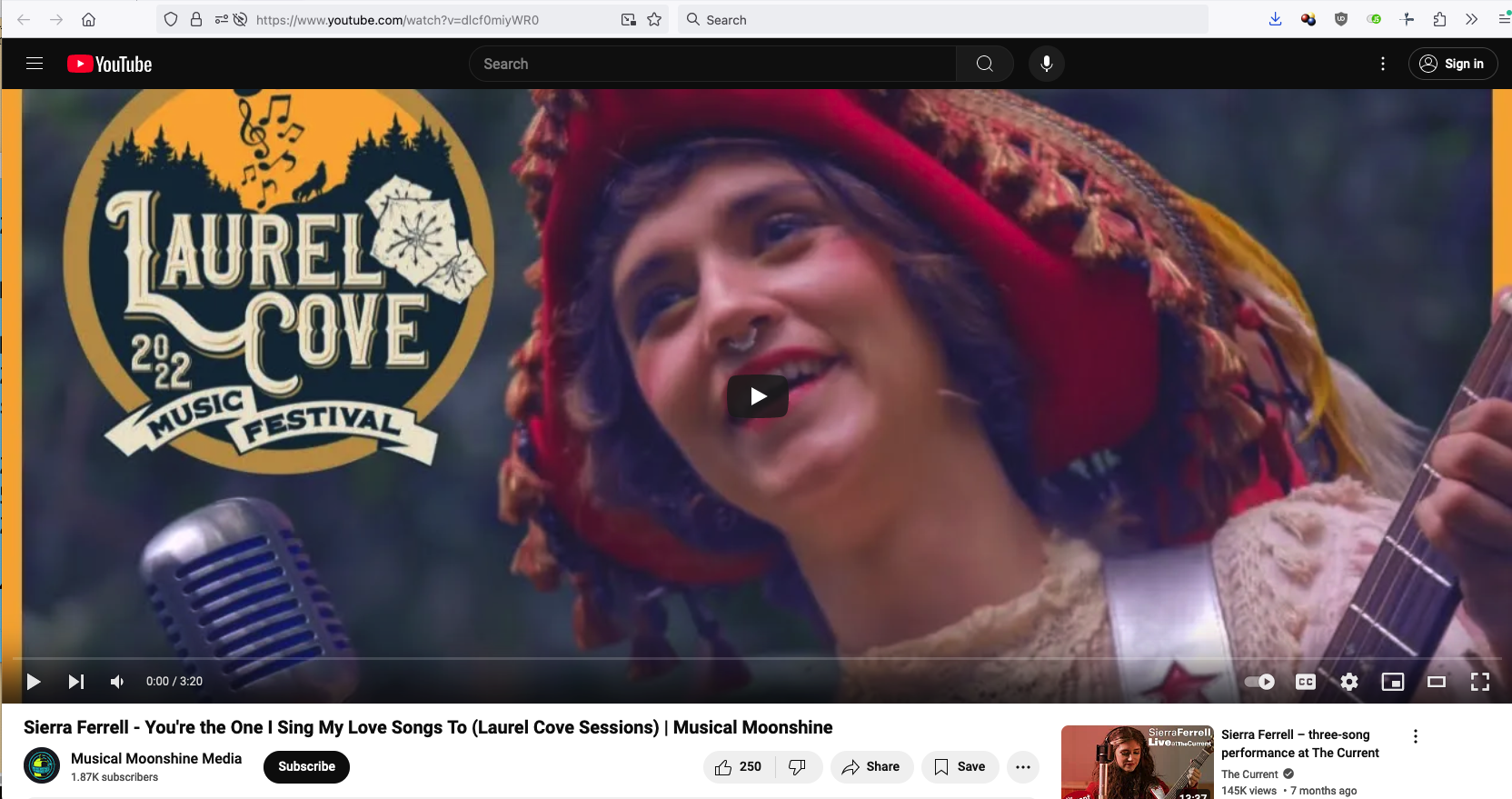Dislike this video
Viewport: 1512px width, 799px height.
click(798, 766)
